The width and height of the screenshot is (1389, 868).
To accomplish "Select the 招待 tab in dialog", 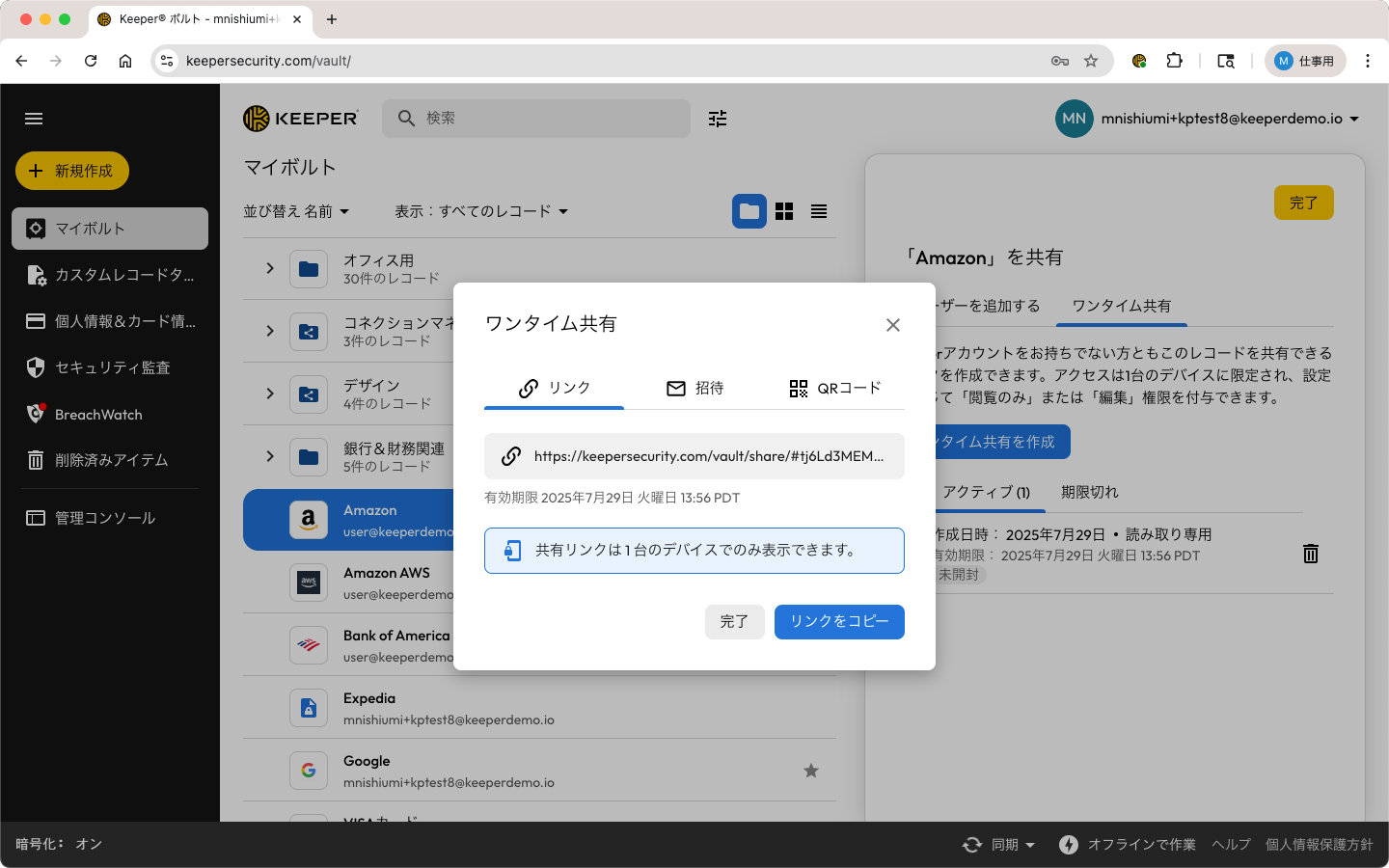I will click(694, 388).
